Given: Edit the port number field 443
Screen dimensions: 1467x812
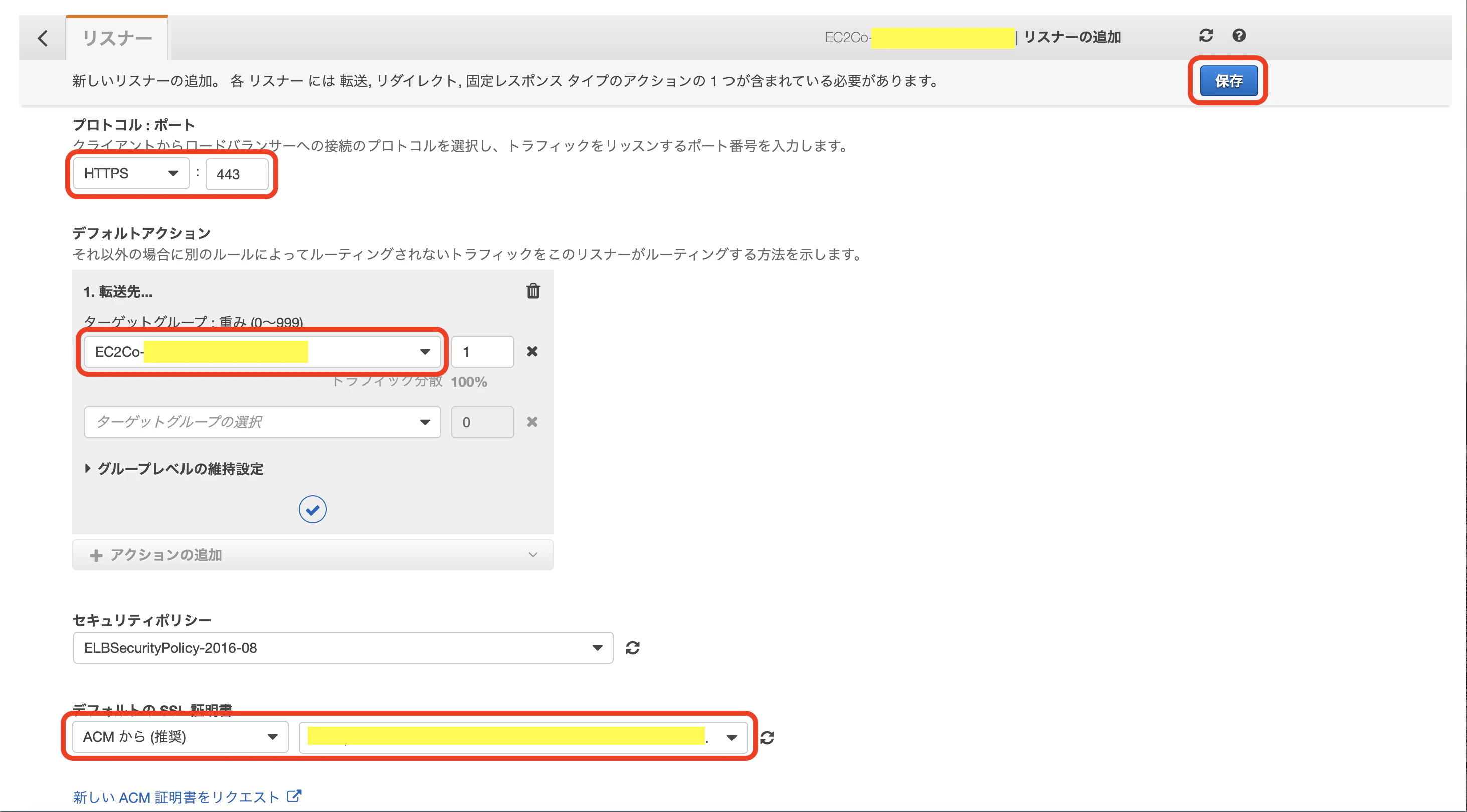Looking at the screenshot, I should click(237, 174).
